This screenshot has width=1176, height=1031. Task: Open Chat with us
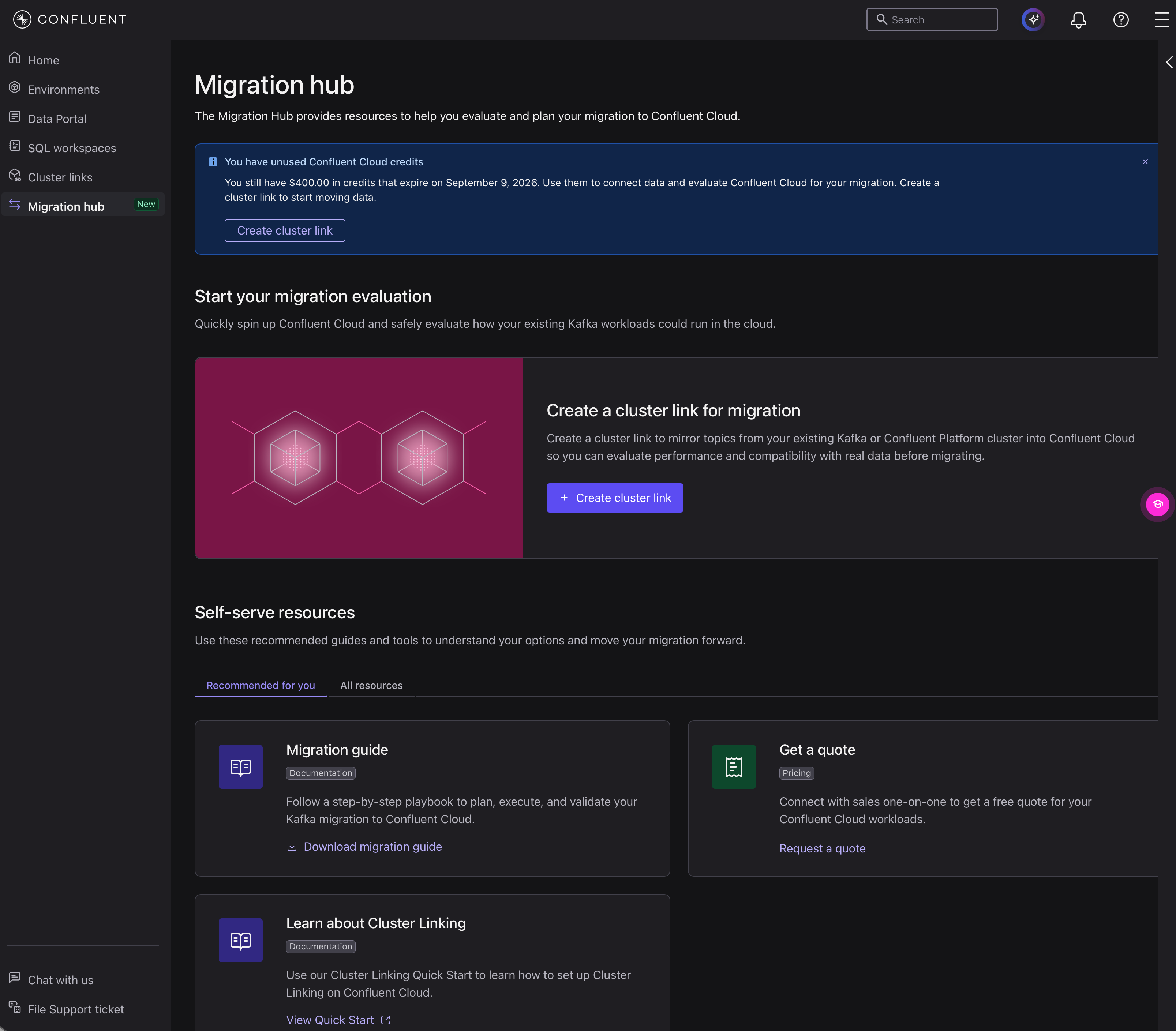[60, 980]
